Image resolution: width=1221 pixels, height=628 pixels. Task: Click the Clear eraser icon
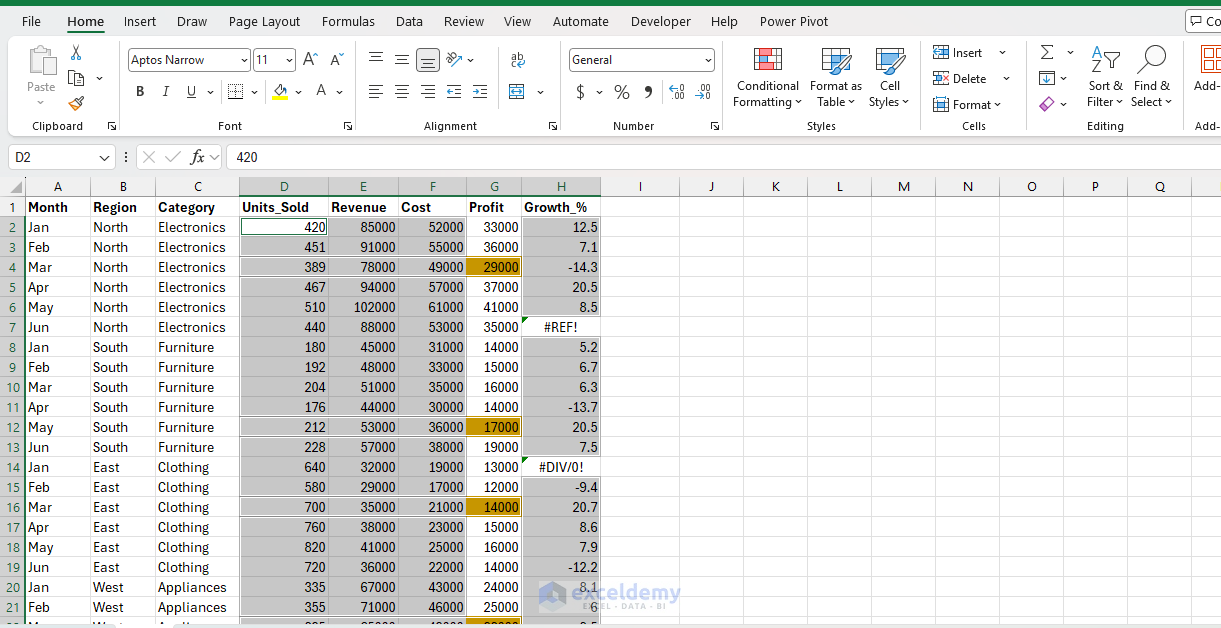tap(1047, 103)
